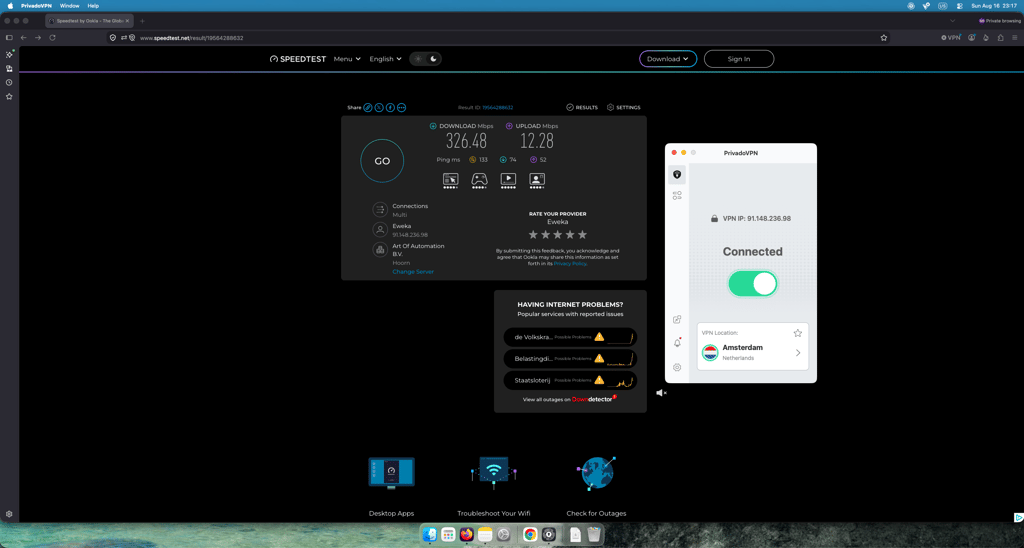The width and height of the screenshot is (1024, 548).
Task: Click the Art Of Automation server icon
Action: (380, 250)
